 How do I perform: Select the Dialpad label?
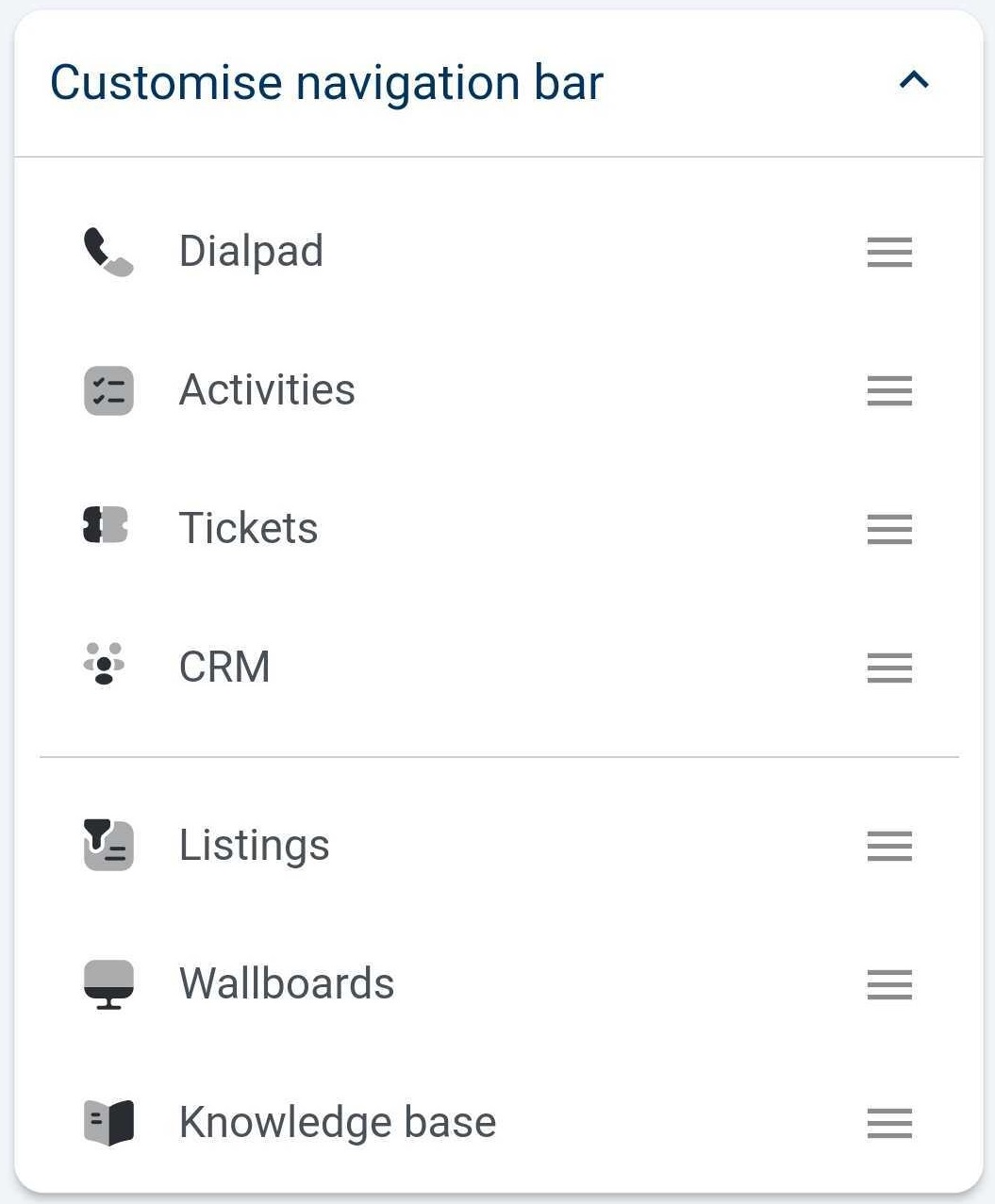251,252
